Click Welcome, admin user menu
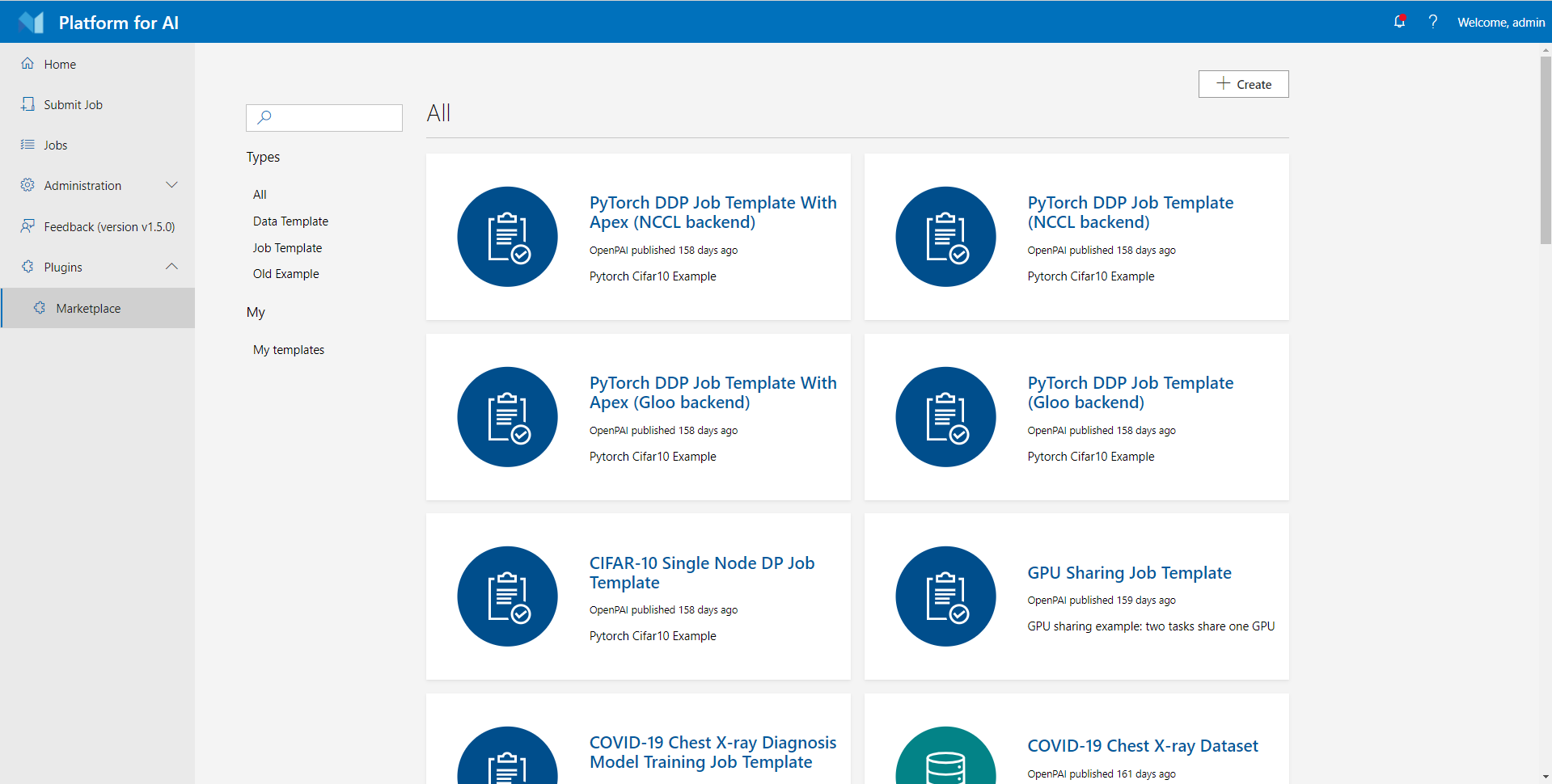 click(1500, 23)
